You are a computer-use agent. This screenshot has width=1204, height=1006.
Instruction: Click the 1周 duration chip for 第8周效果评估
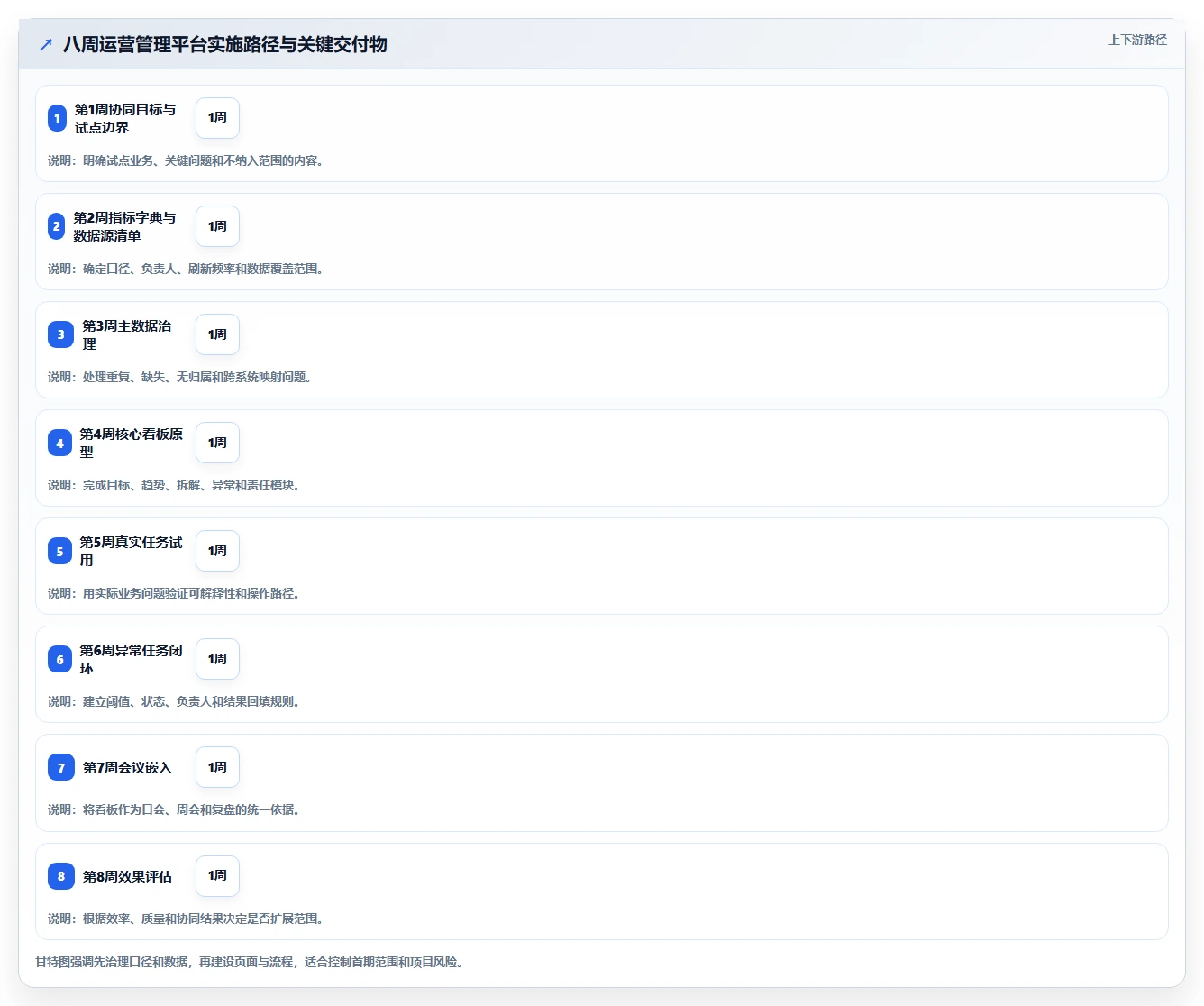(x=217, y=876)
